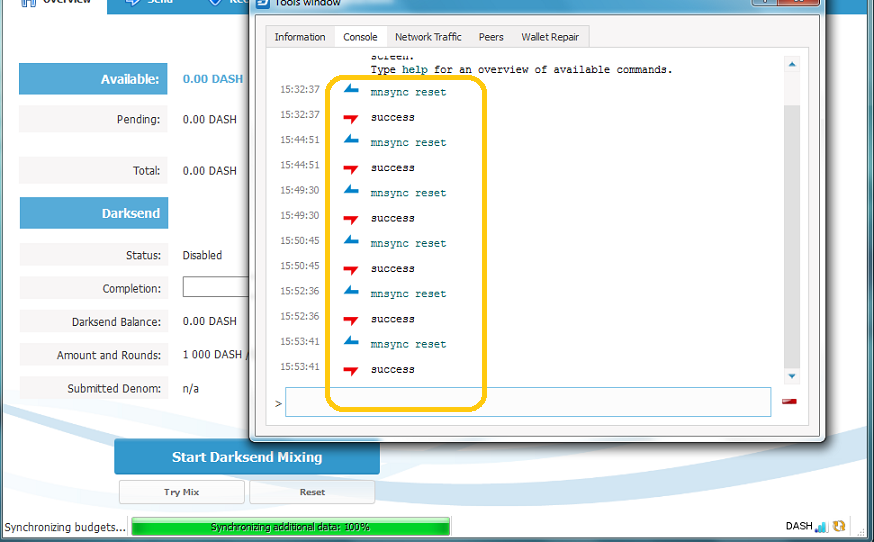The image size is (874, 542).
Task: Focus the console command input field
Action: [528, 402]
